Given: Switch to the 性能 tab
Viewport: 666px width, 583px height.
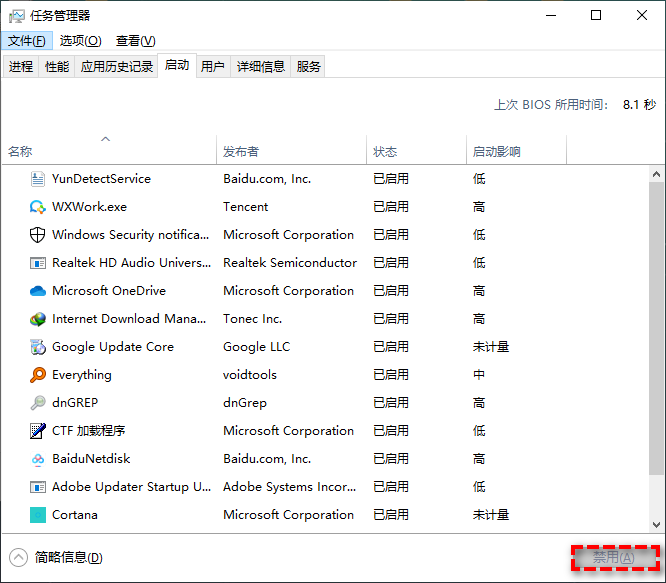Looking at the screenshot, I should [57, 67].
